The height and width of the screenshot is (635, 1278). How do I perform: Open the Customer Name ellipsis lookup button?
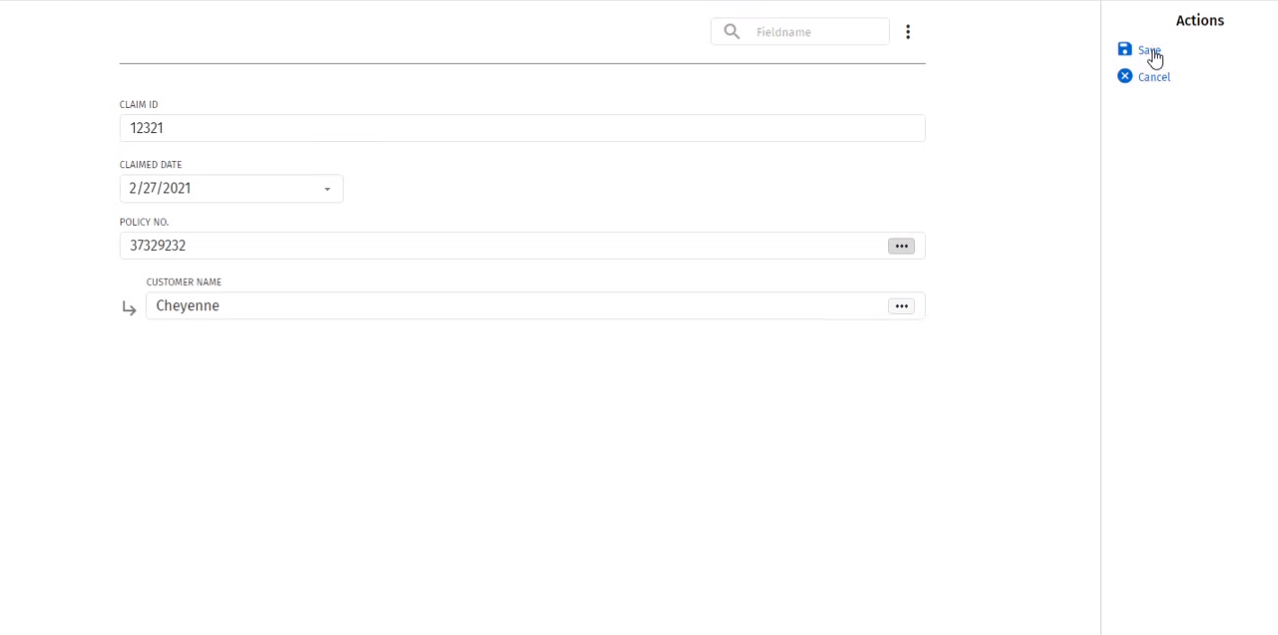tap(901, 306)
